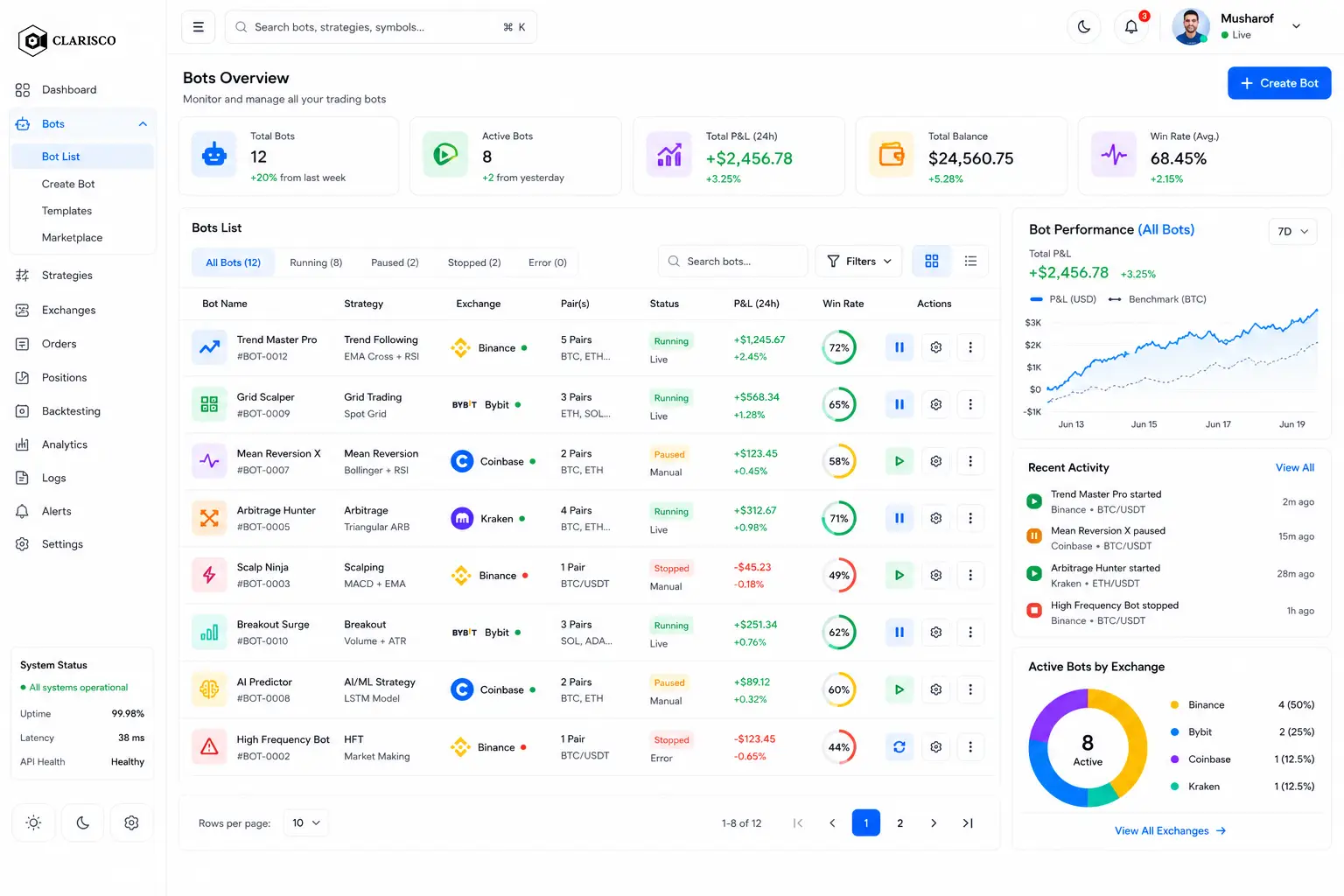Click the hamburger menu icon
The height and width of the screenshot is (896, 1344).
198,27
